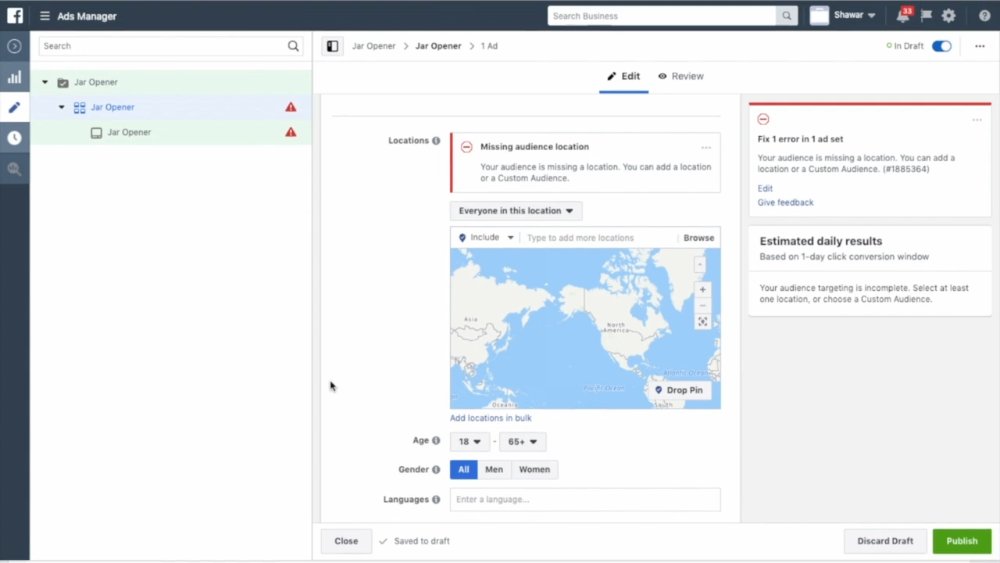Viewport: 1000px width, 563px height.
Task: Click Browse locations button
Action: pyautogui.click(x=698, y=238)
